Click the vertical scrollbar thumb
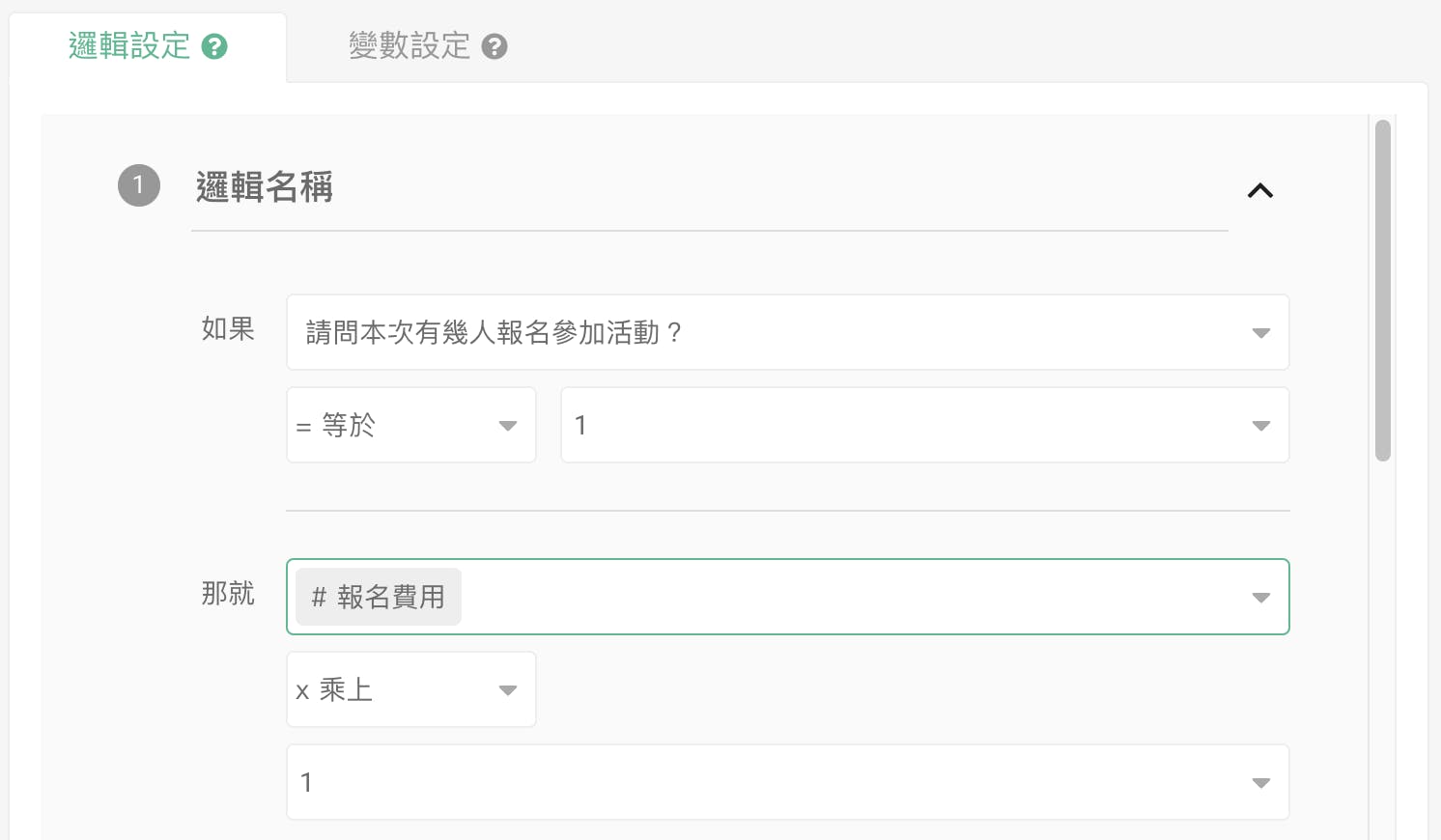This screenshot has height=840, width=1441. (1383, 290)
